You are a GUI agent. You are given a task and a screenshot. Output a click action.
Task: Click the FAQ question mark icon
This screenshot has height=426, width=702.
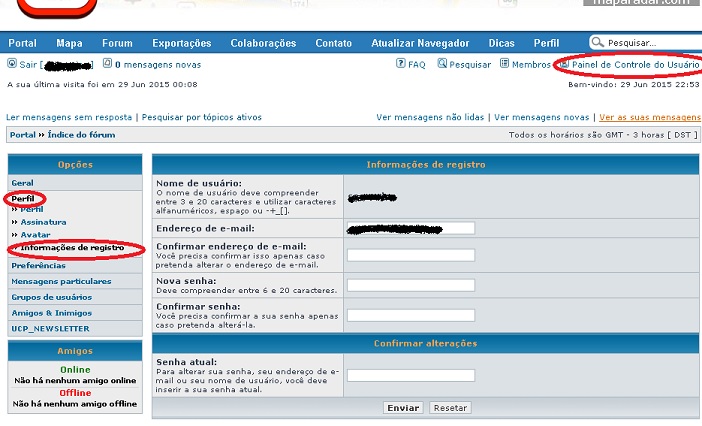point(401,63)
